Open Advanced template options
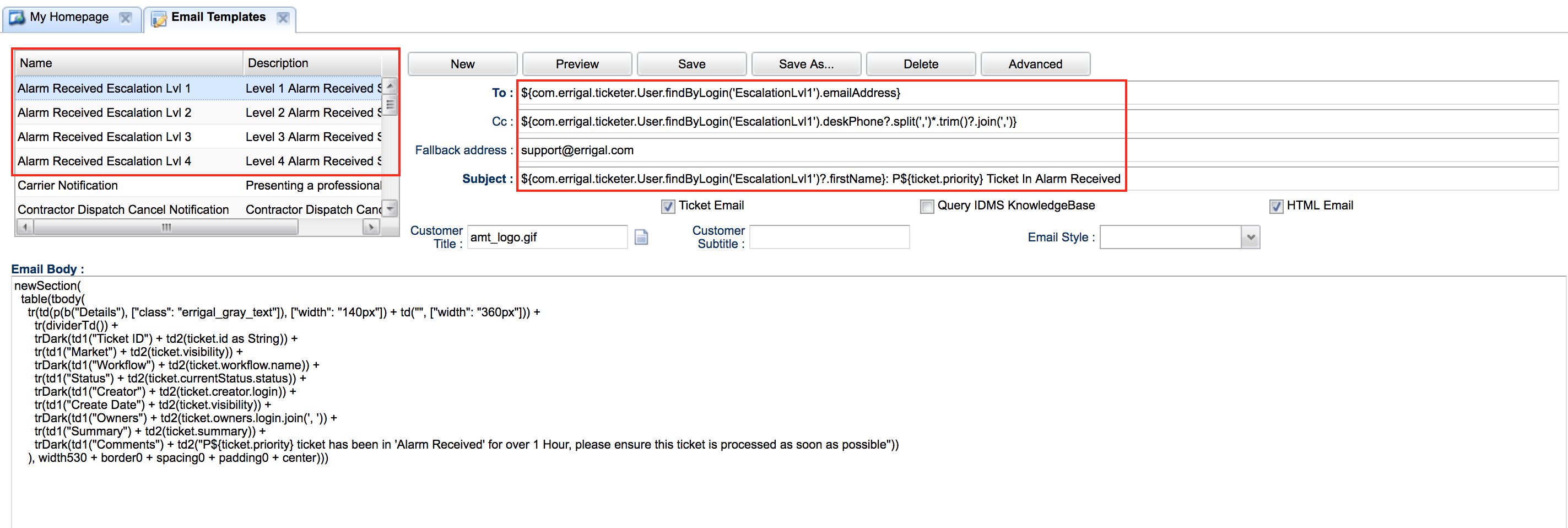 coord(1035,64)
